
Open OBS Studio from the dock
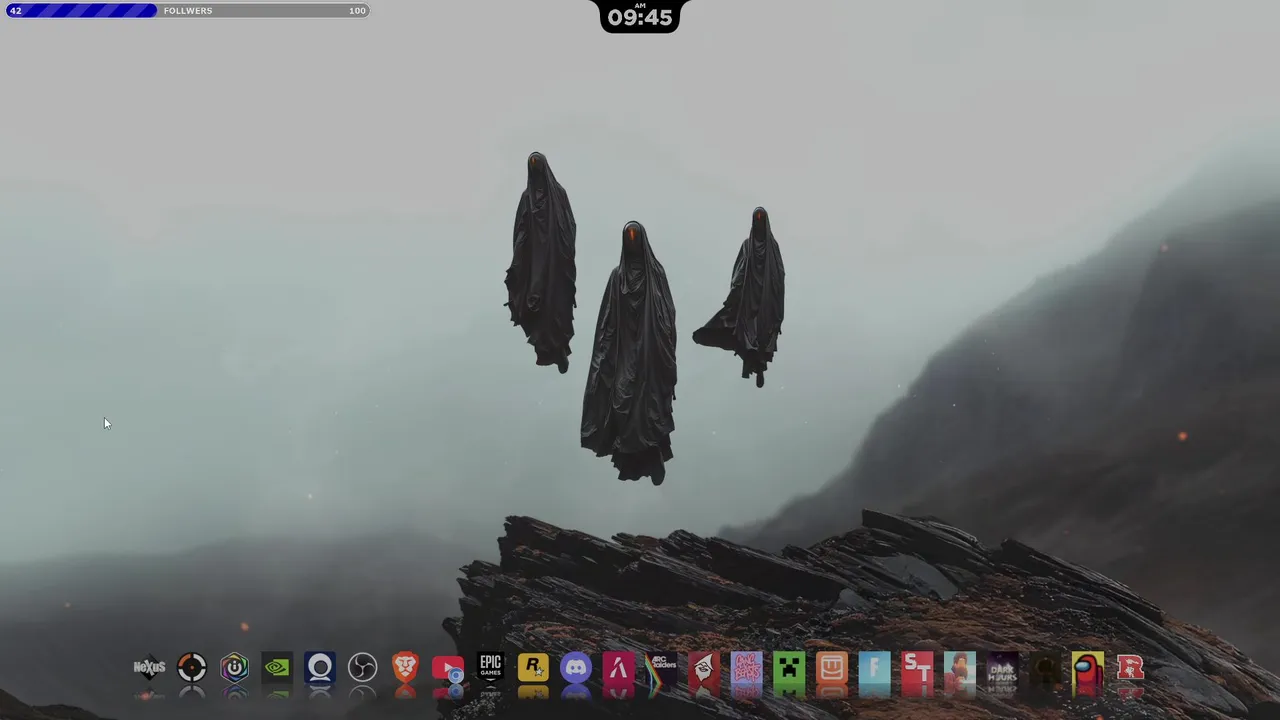pos(362,667)
